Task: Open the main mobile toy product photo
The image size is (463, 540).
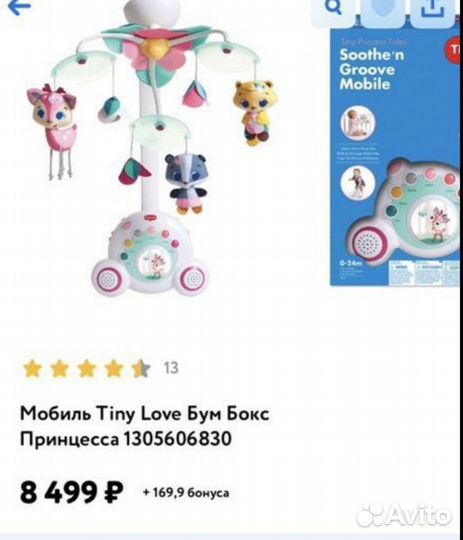Action: tap(153, 148)
